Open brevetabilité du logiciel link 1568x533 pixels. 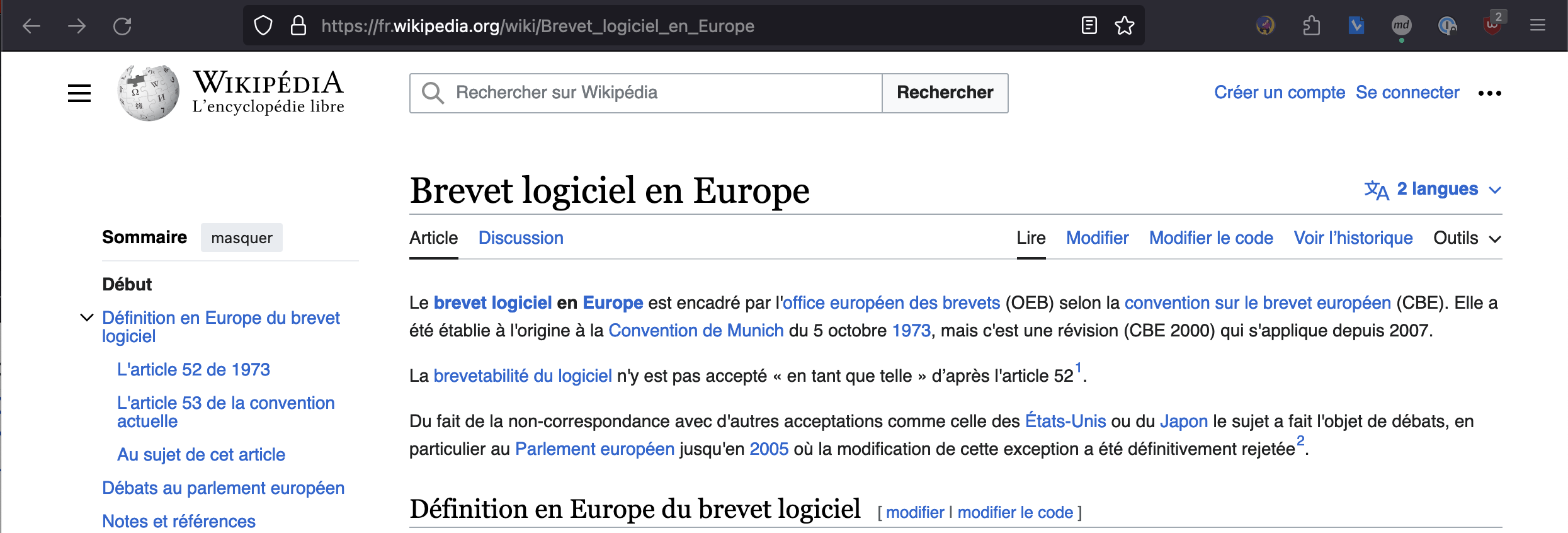coord(523,376)
